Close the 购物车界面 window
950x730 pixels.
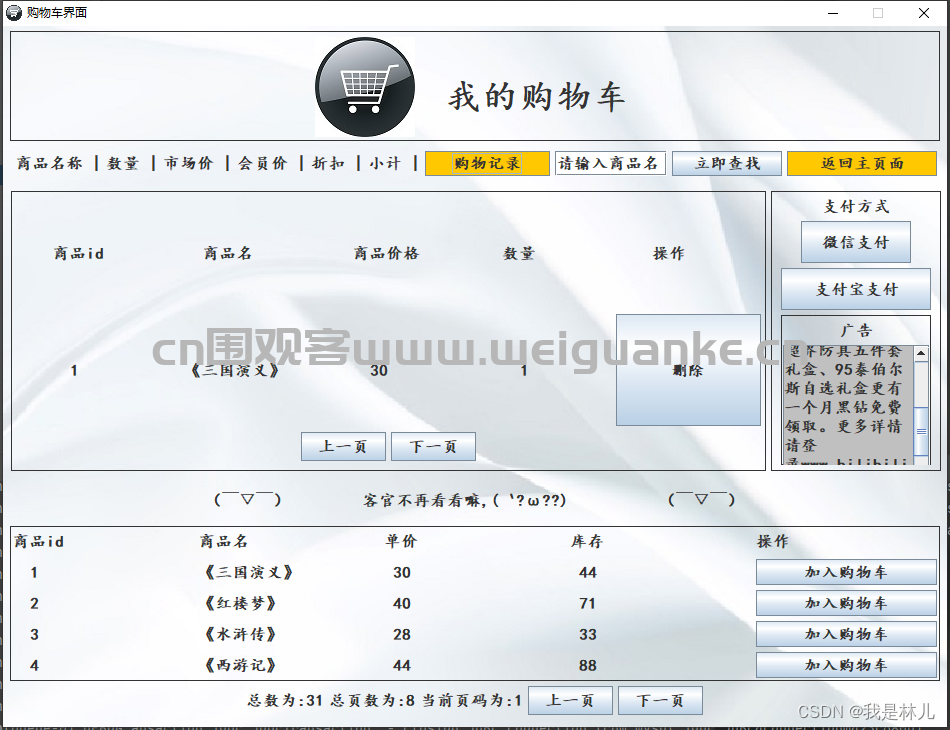pyautogui.click(x=923, y=13)
